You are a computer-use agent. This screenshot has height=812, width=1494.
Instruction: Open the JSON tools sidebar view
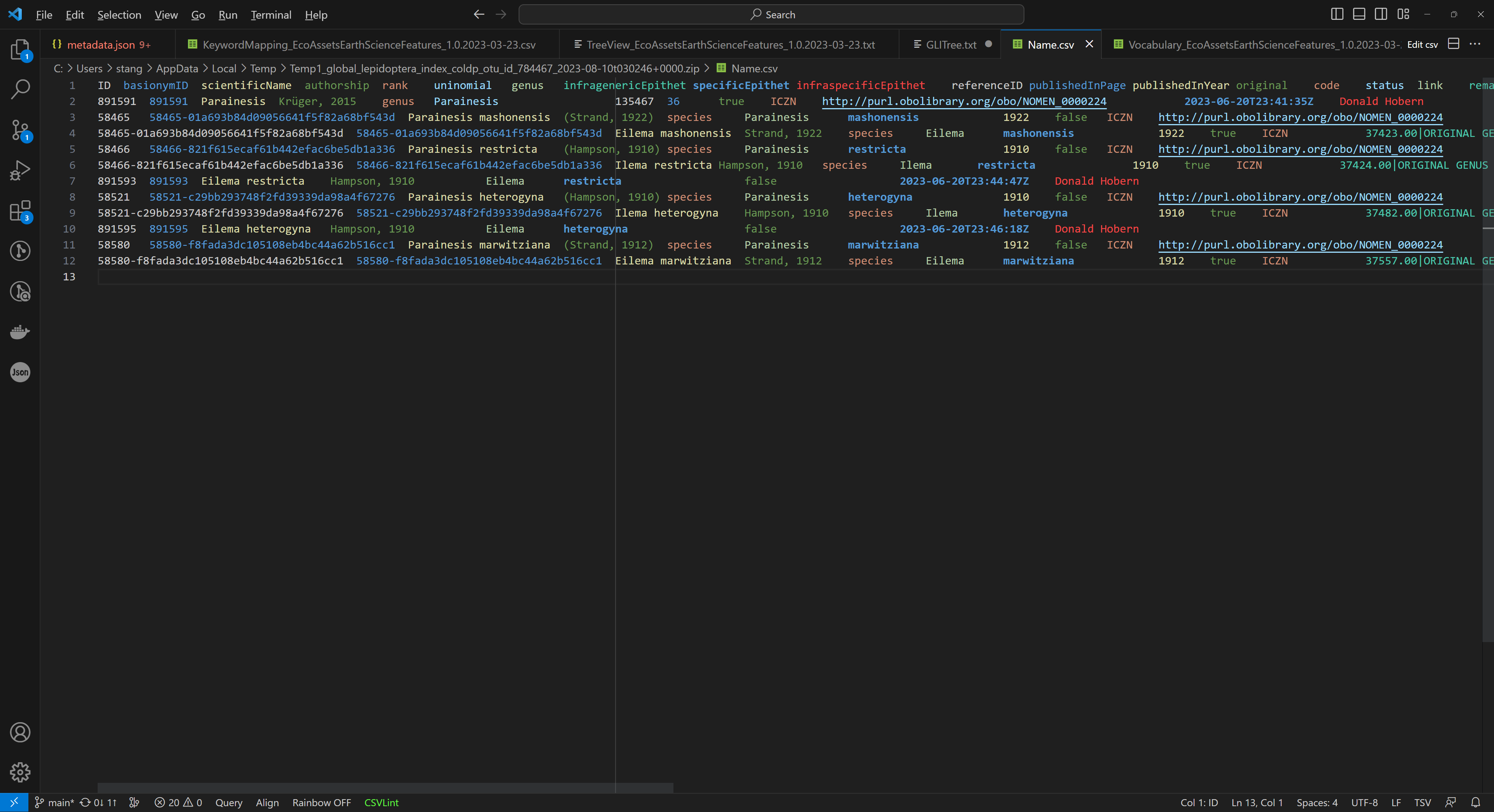[20, 372]
